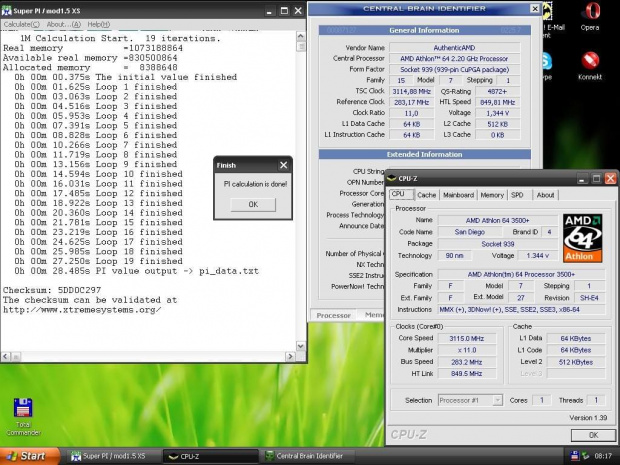Click the AMD Athlon 64 logo in CPU-Z
The height and width of the screenshot is (465, 620).
click(582, 238)
